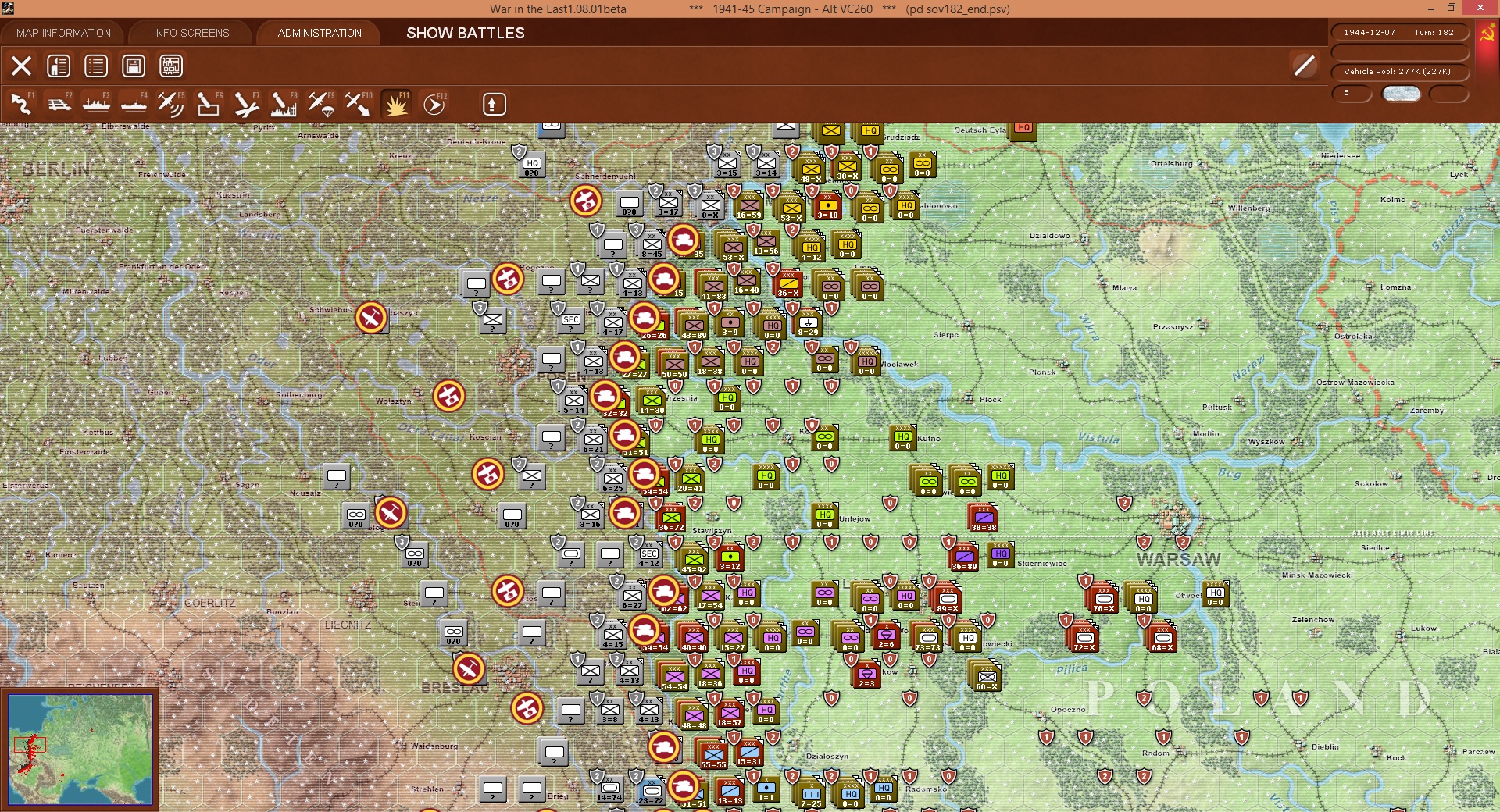Select the purple 38=38 unit counter
The width and height of the screenshot is (1500, 812).
point(984,518)
